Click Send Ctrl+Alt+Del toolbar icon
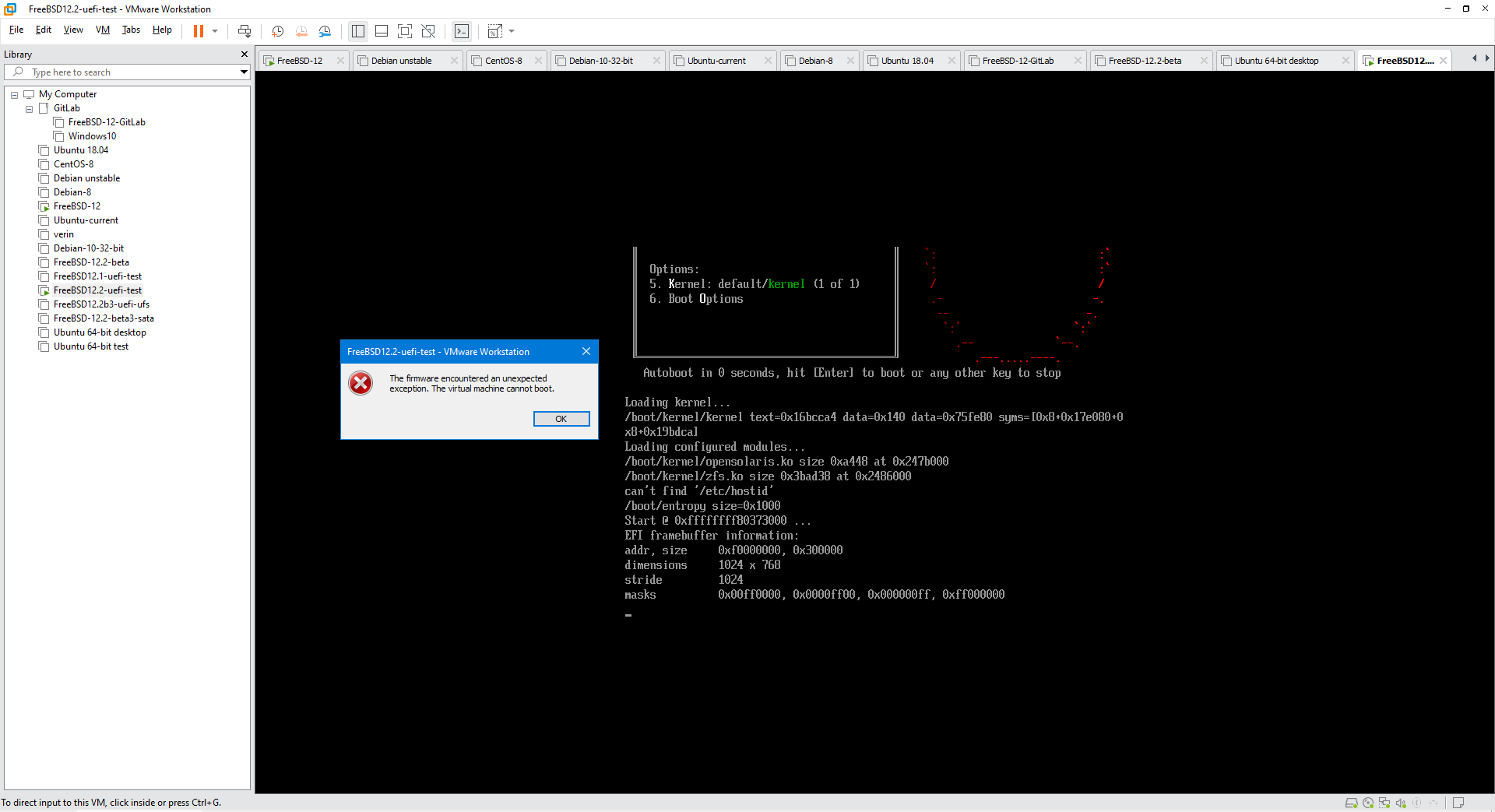The height and width of the screenshot is (812, 1495). tap(244, 31)
